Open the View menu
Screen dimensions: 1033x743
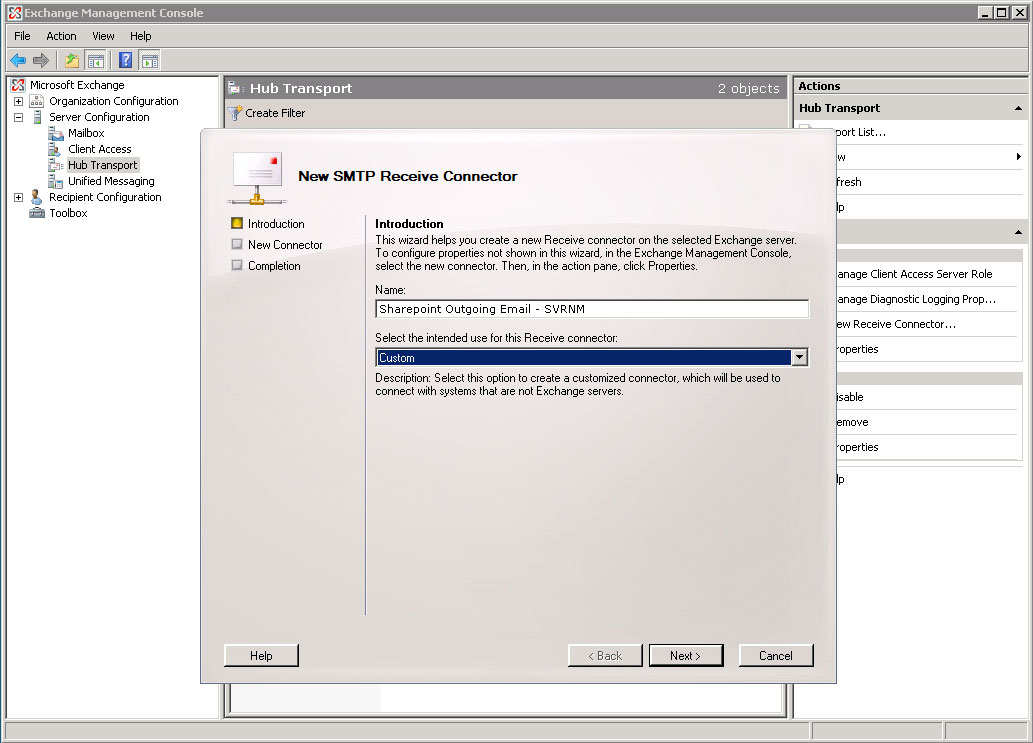pos(103,36)
